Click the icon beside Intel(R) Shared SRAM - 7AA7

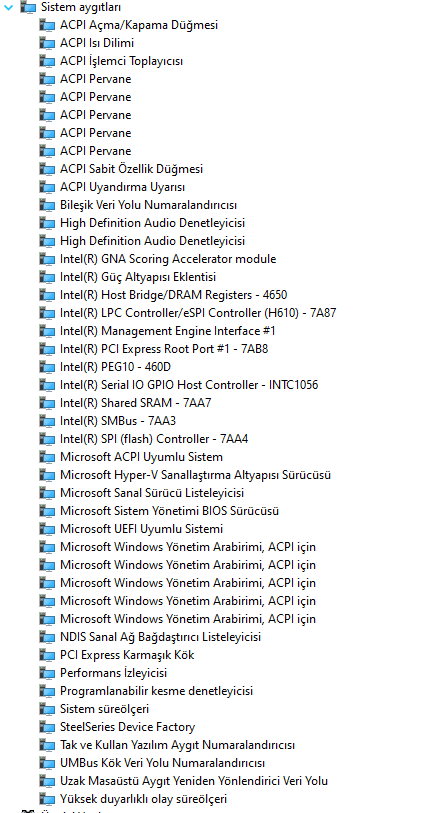pyautogui.click(x=47, y=403)
